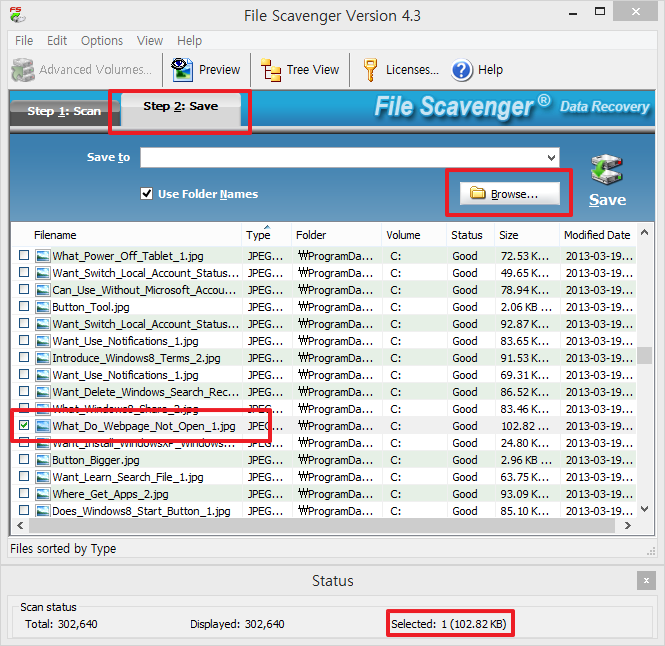Click scroll down arrow of file list
The width and height of the screenshot is (665, 646).
pyautogui.click(x=645, y=509)
